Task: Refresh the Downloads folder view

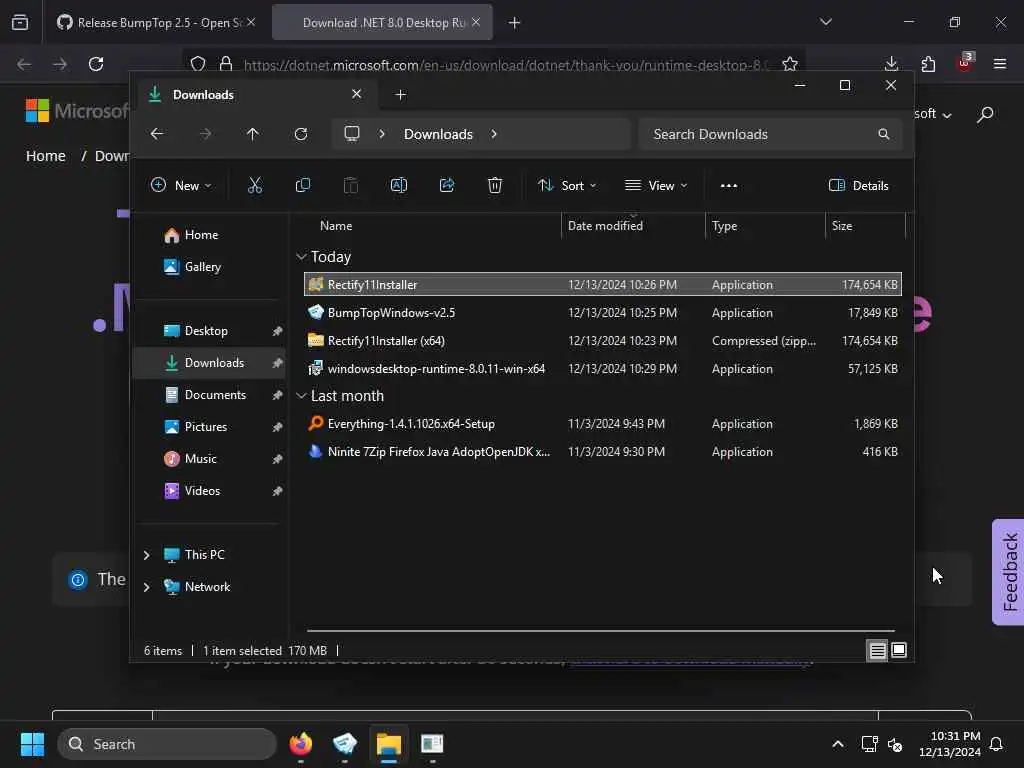Action: tap(301, 134)
